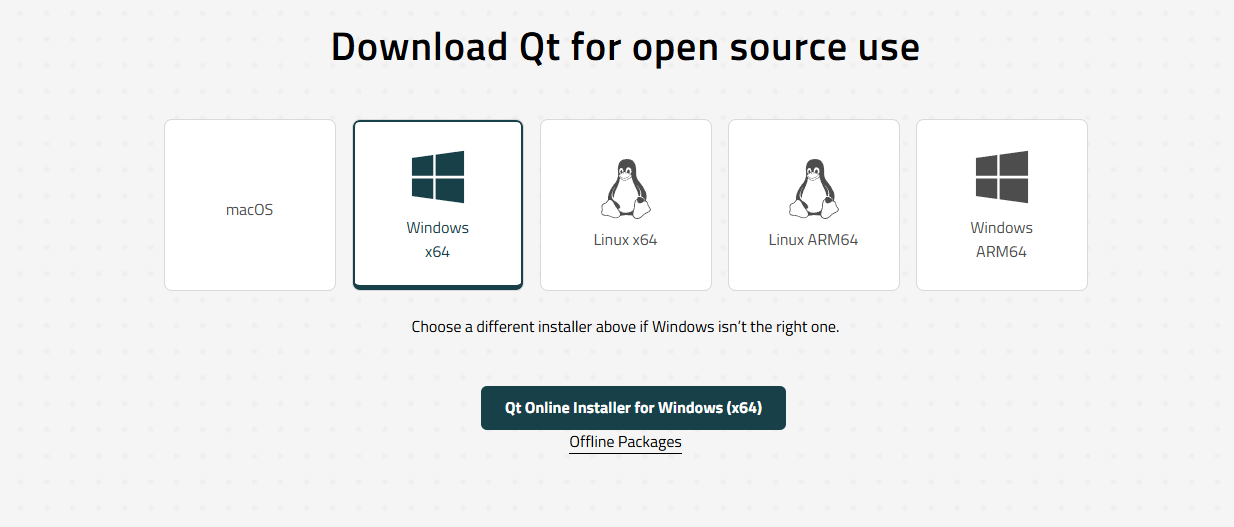Download the Qt Online Installer for Windows
Viewport: 1234px width, 527px height.
[633, 408]
